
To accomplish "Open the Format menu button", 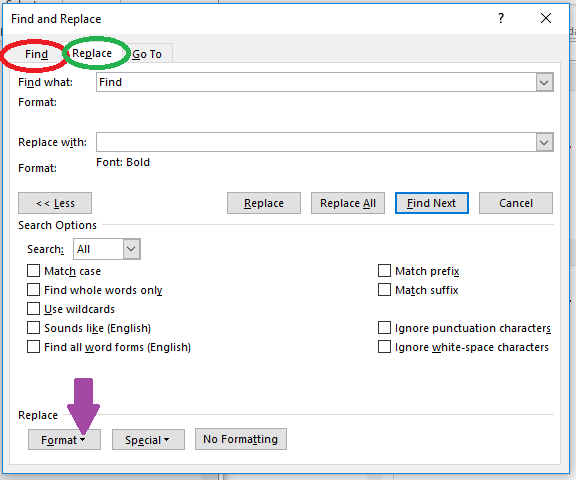I will [x=64, y=440].
